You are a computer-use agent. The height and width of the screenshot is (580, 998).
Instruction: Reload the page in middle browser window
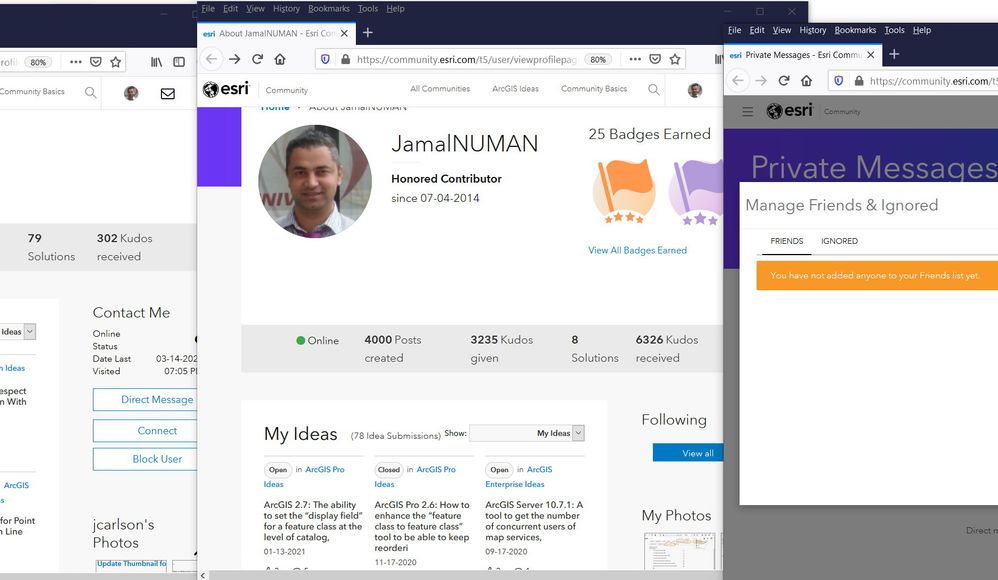[x=257, y=59]
